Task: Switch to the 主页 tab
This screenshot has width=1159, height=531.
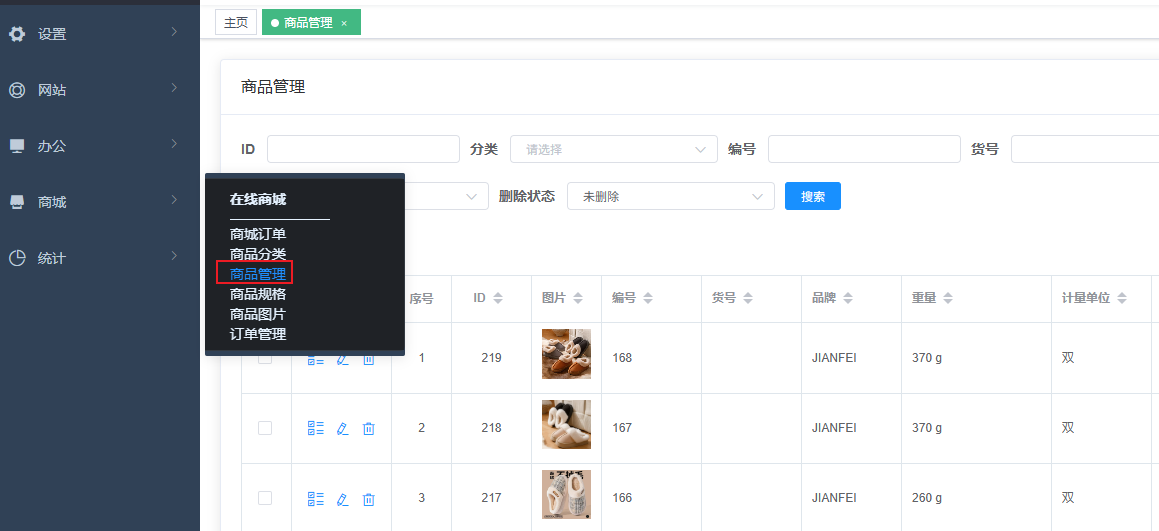Action: click(x=236, y=22)
